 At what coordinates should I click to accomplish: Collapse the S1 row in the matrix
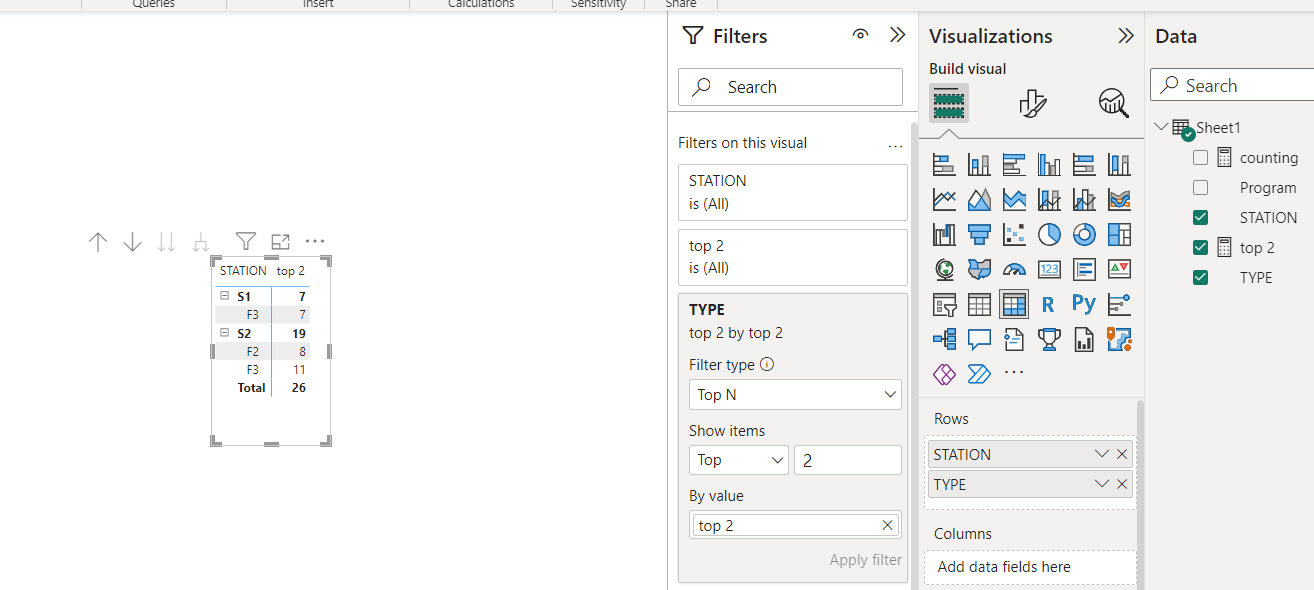(225, 296)
